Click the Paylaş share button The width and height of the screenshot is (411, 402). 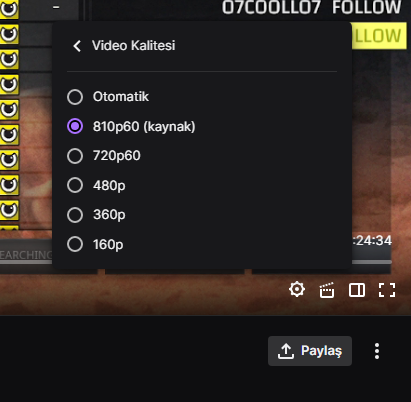[x=310, y=351]
